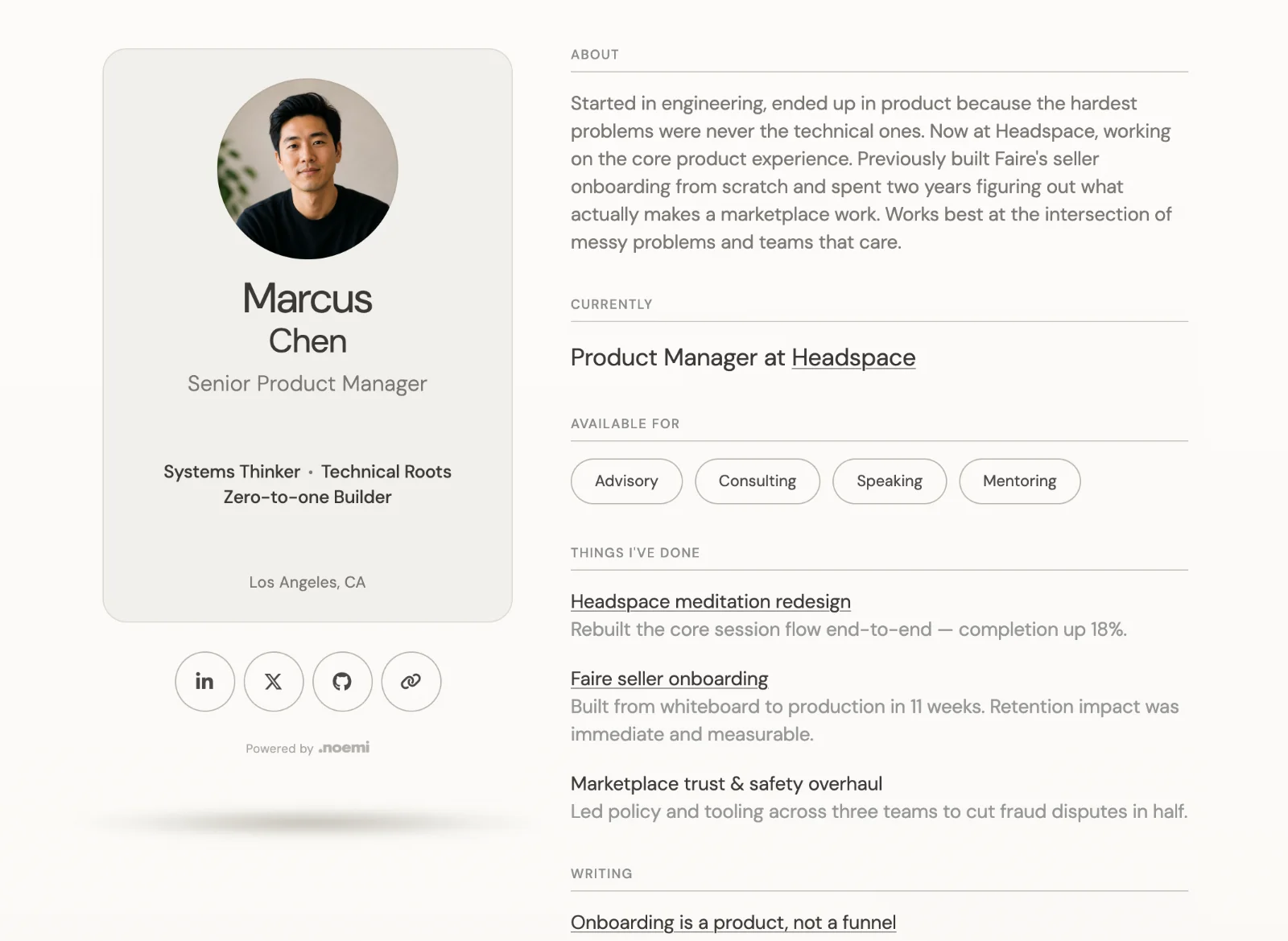Select the Speaking pill

point(890,481)
